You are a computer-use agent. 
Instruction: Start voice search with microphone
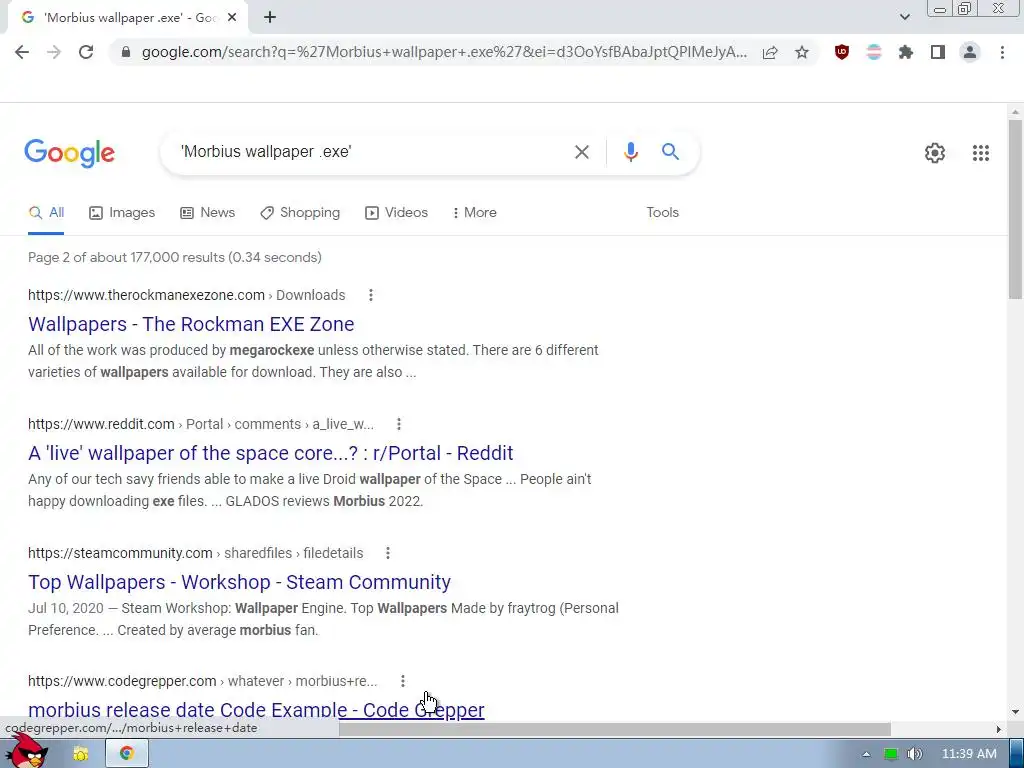tap(630, 152)
